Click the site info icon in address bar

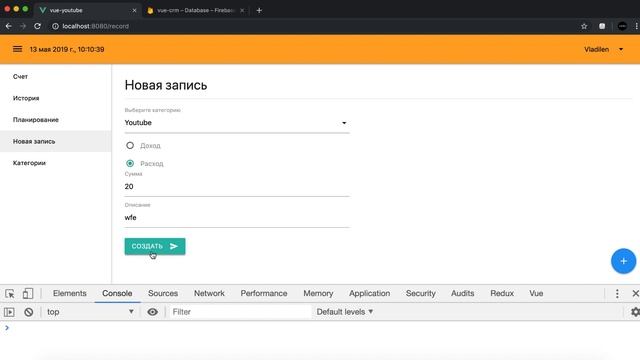(x=55, y=26)
